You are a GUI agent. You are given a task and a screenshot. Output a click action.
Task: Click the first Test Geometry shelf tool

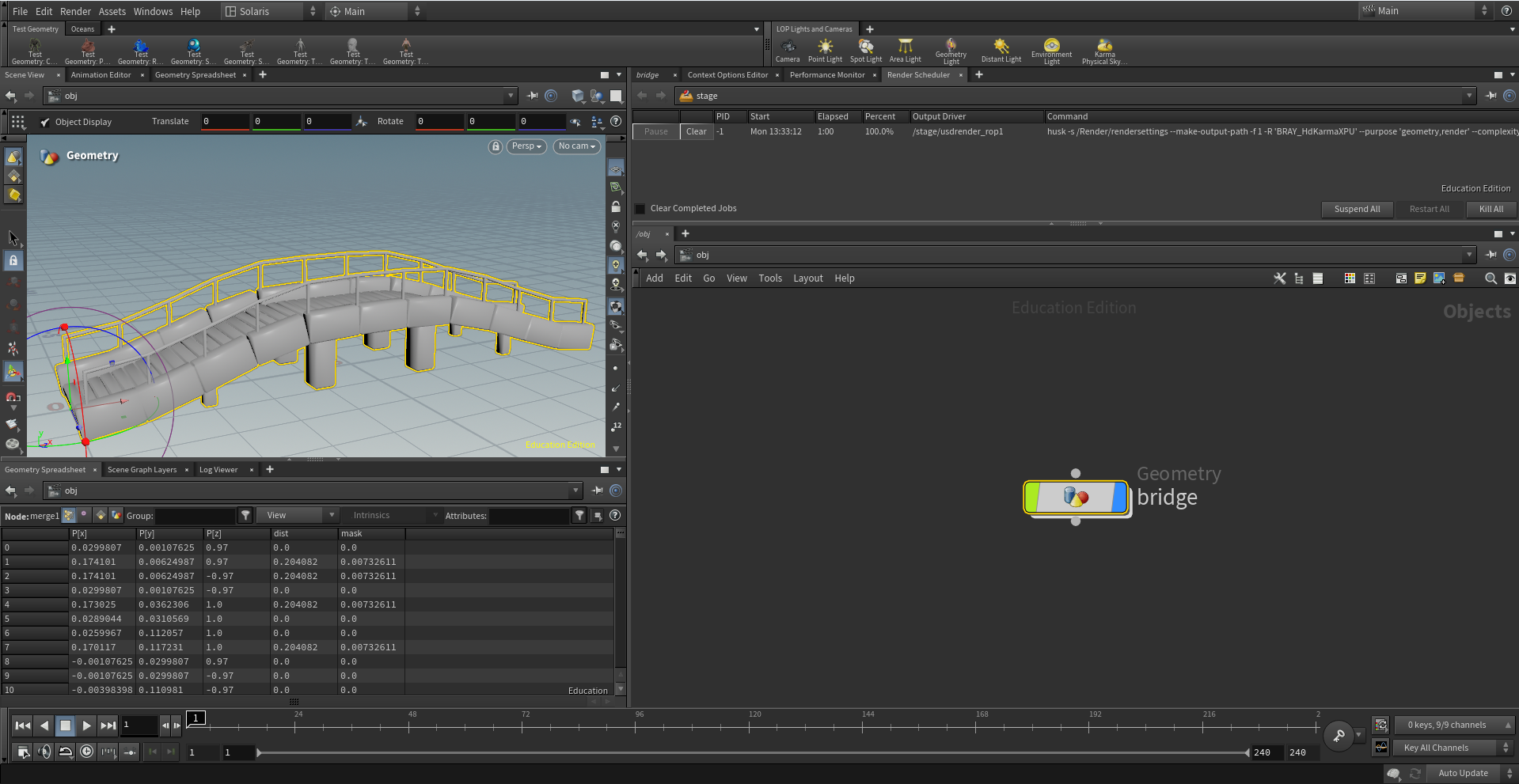35,51
